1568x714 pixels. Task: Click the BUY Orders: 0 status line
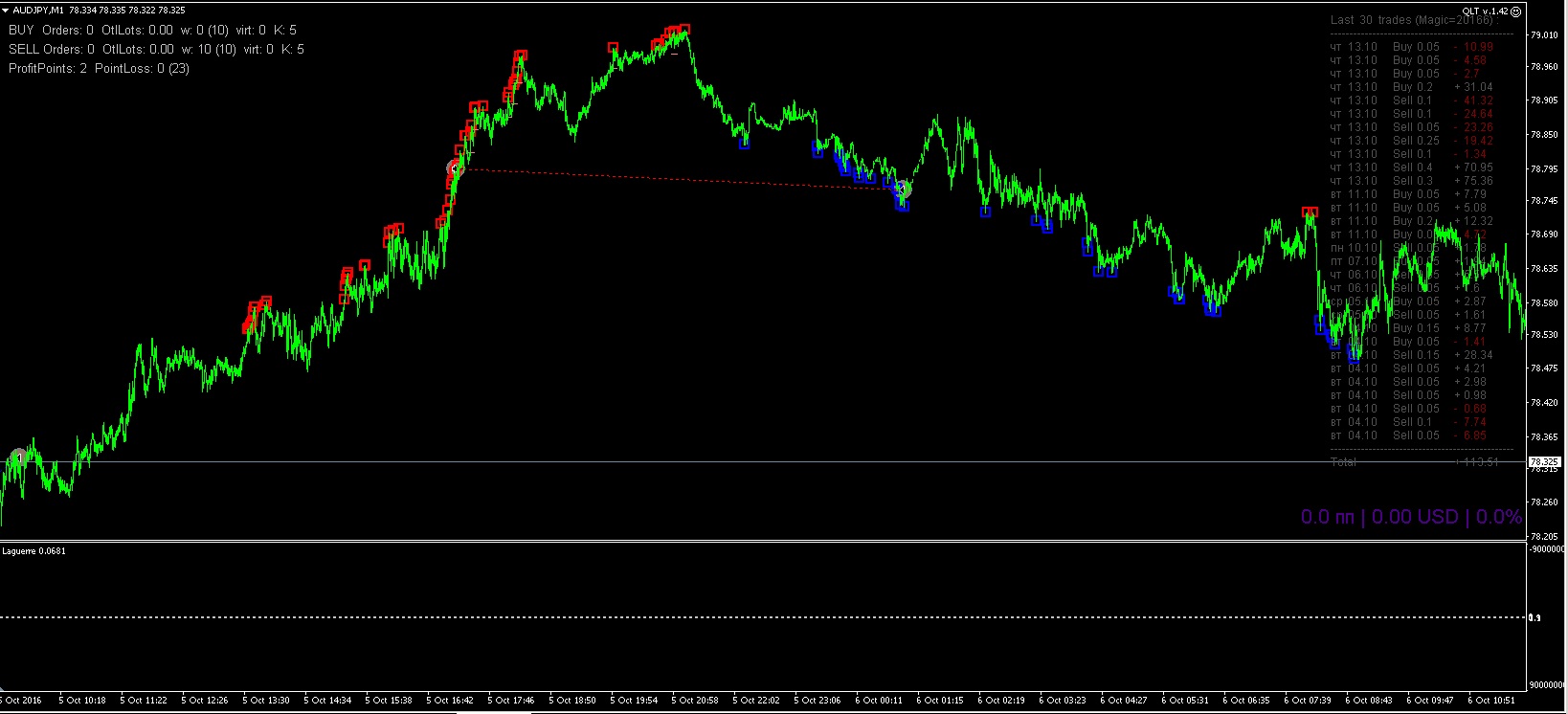tap(152, 30)
